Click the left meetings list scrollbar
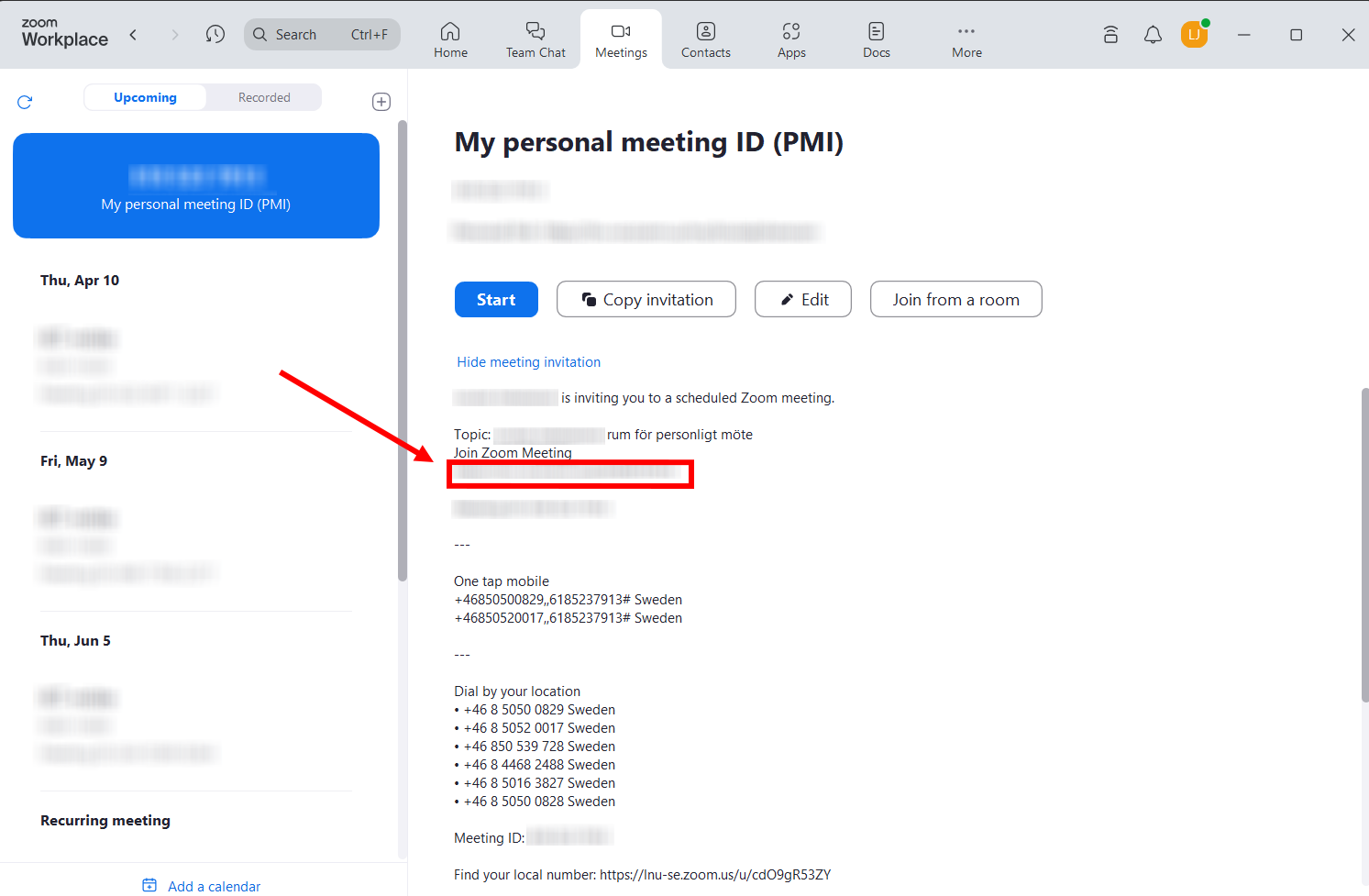 pos(403,350)
